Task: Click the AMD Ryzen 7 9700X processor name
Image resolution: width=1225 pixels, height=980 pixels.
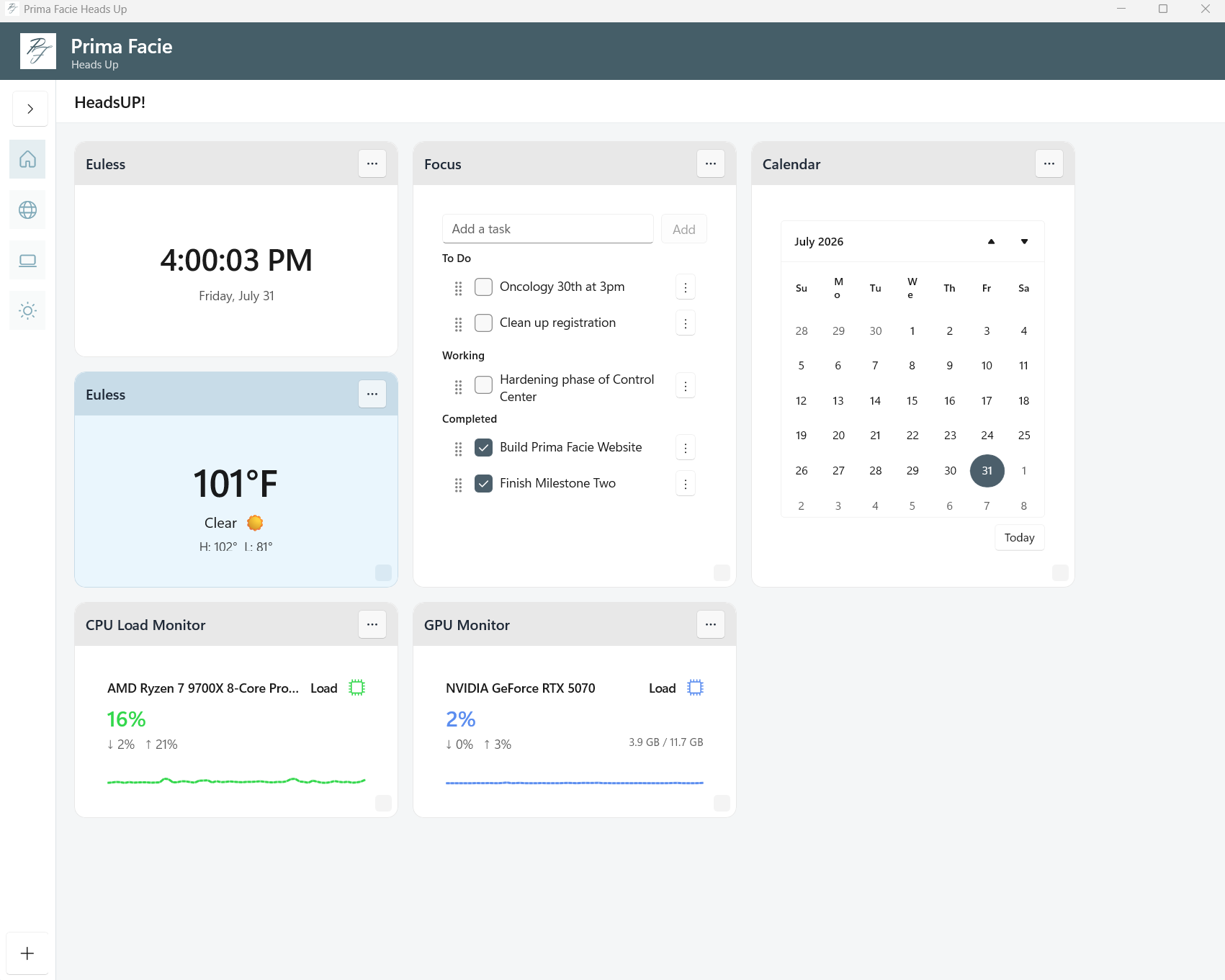Action: click(x=203, y=688)
